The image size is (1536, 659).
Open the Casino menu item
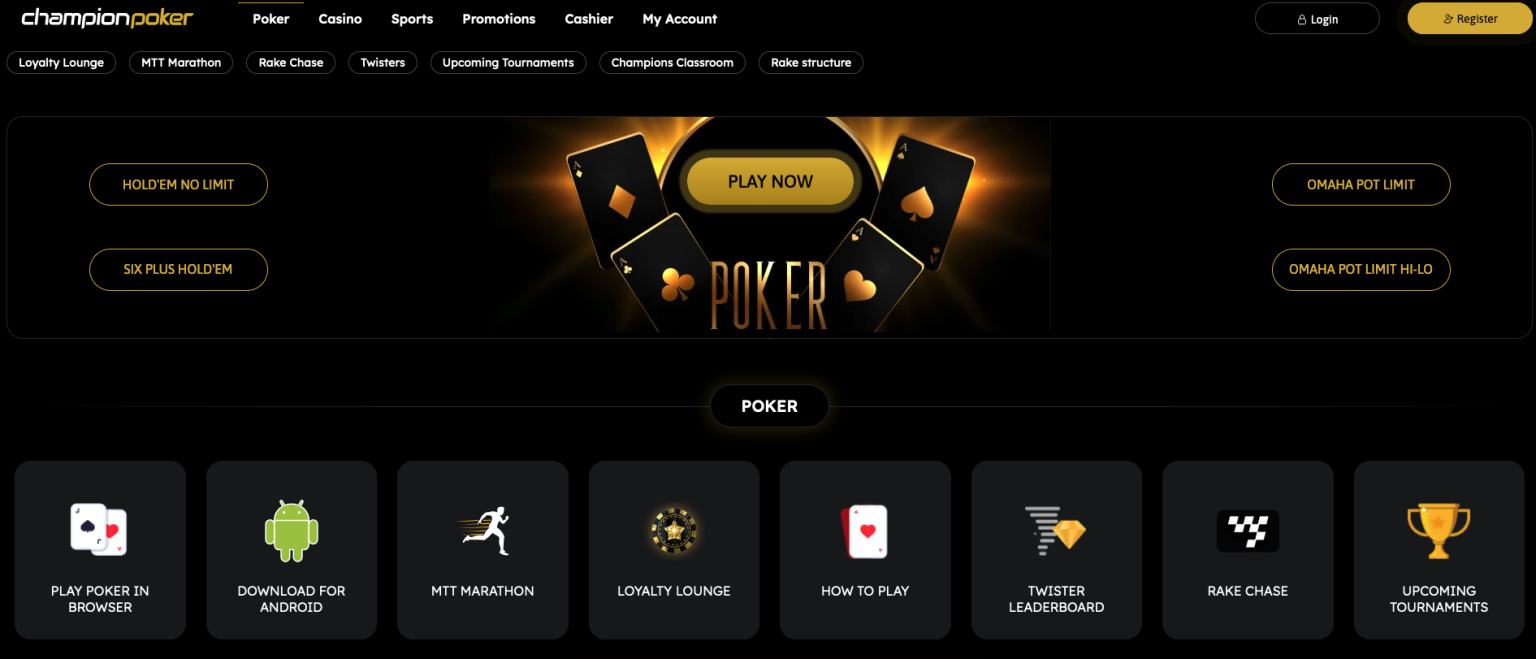[340, 19]
